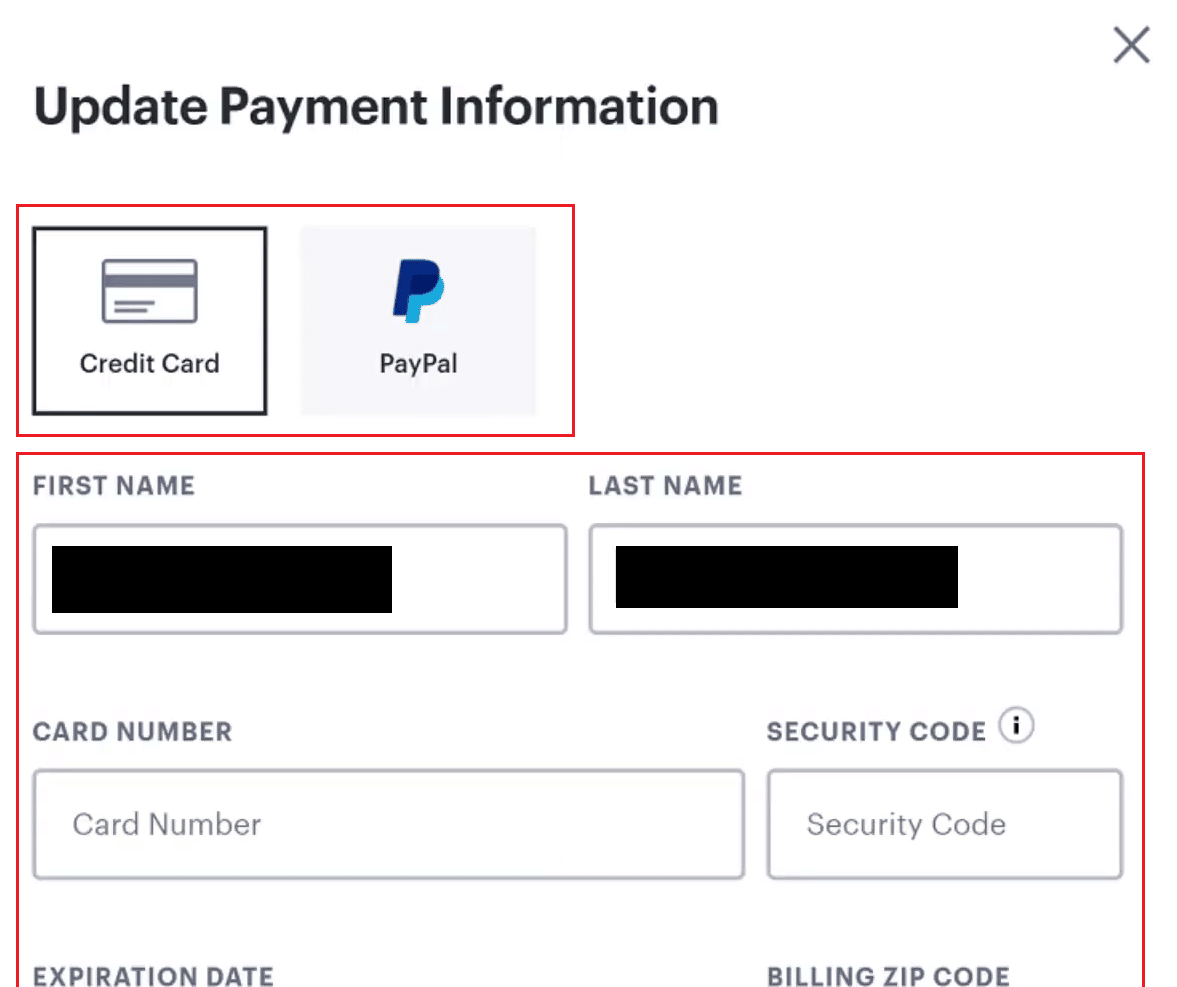Viewport: 1177px width, 987px height.
Task: Choose the PayPal text label option
Action: click(x=418, y=364)
